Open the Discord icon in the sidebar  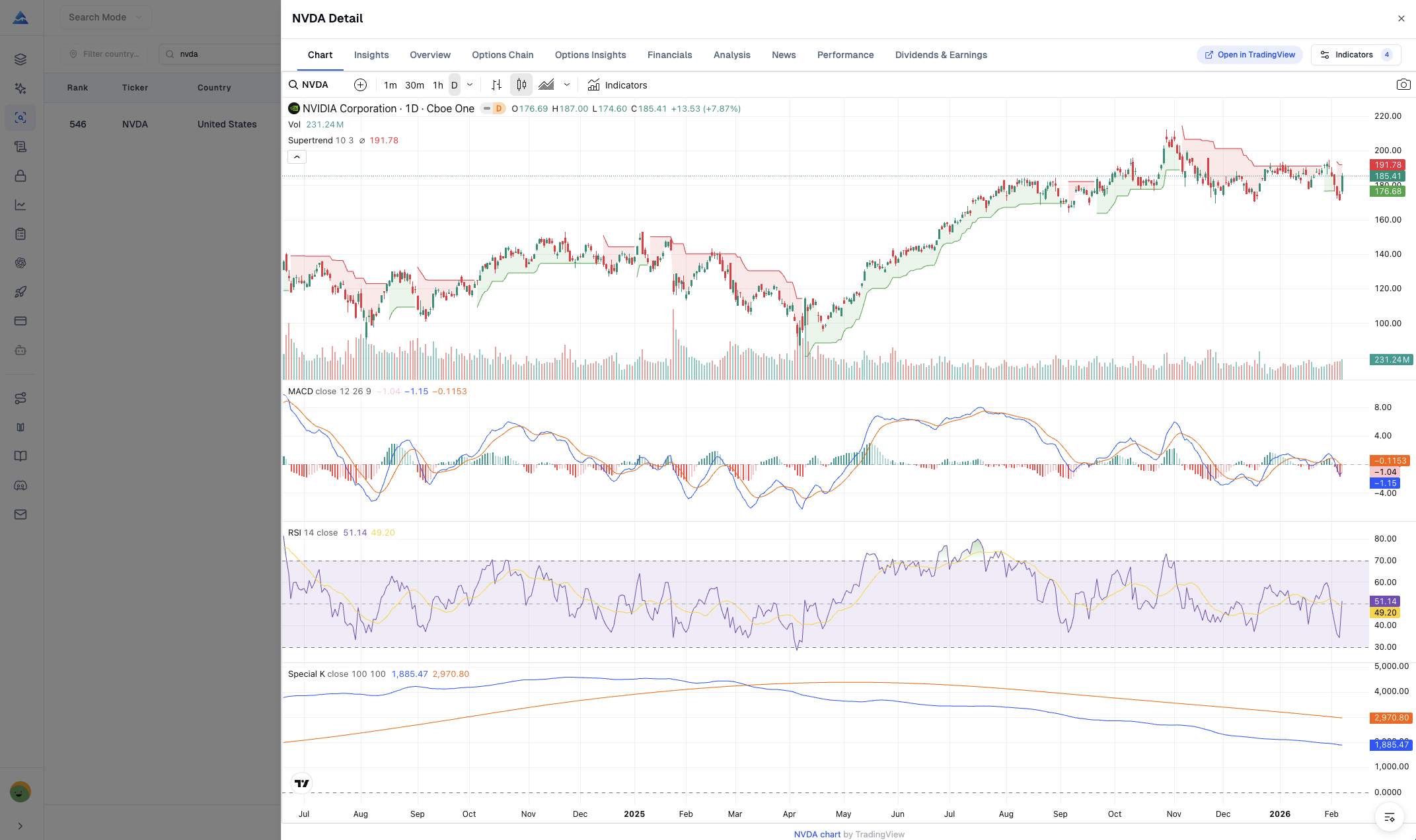(20, 485)
